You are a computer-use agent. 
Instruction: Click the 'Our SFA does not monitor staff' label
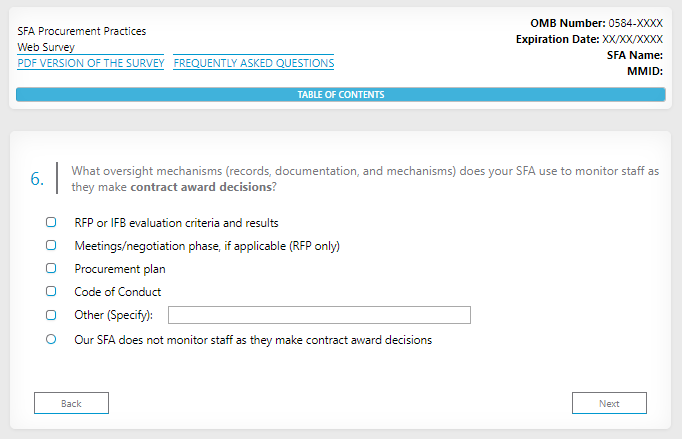(x=253, y=340)
